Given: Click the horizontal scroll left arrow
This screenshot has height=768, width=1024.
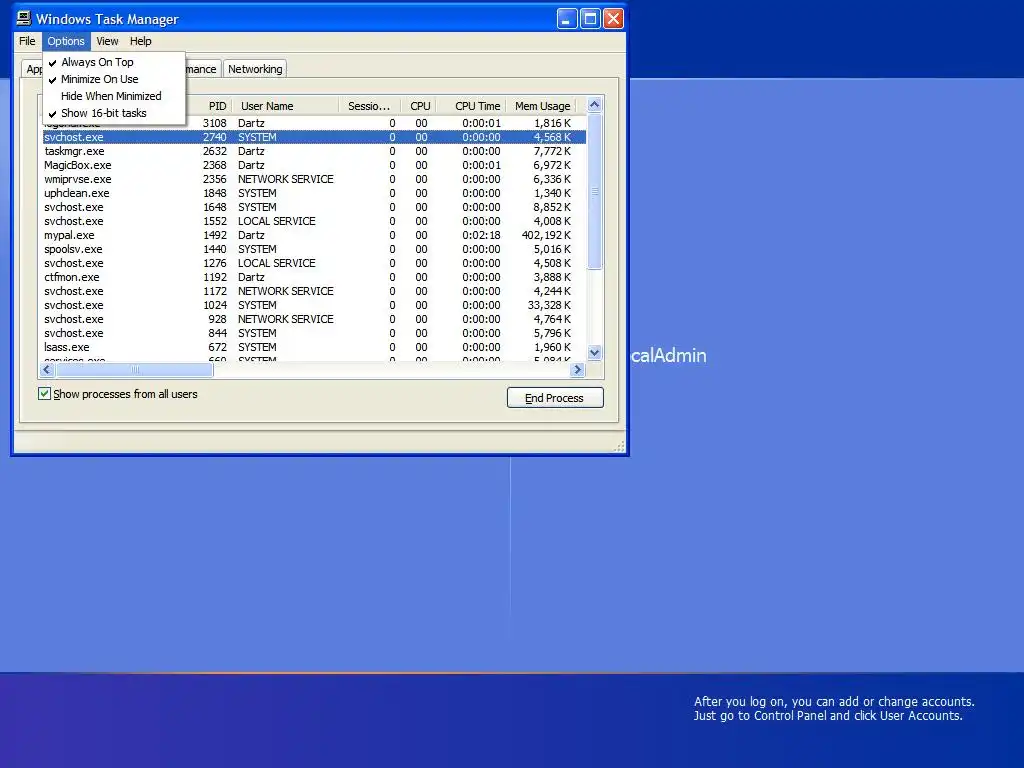Looking at the screenshot, I should (46, 370).
